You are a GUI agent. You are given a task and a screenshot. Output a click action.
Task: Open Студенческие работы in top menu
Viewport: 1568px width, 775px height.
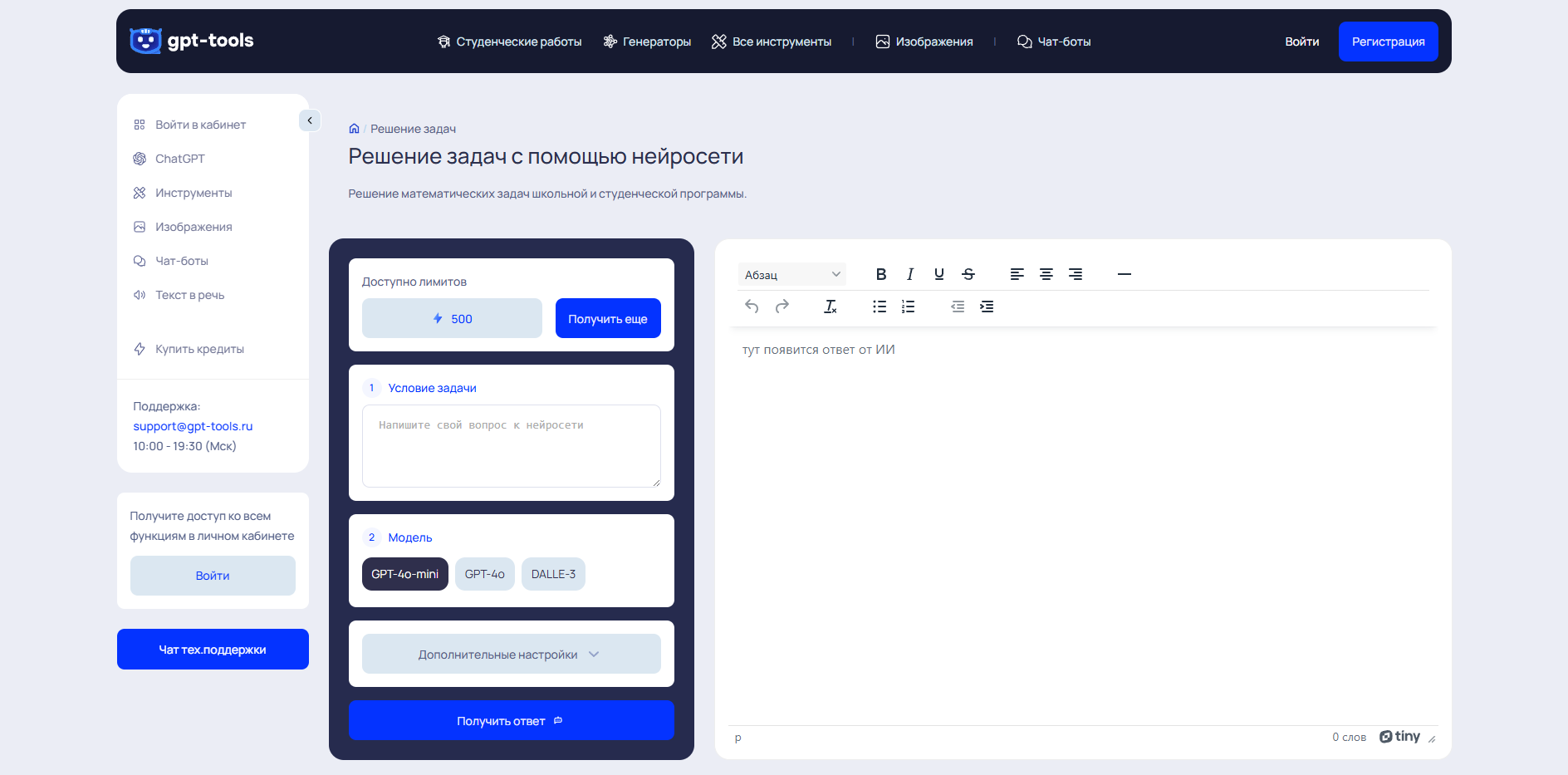509,42
